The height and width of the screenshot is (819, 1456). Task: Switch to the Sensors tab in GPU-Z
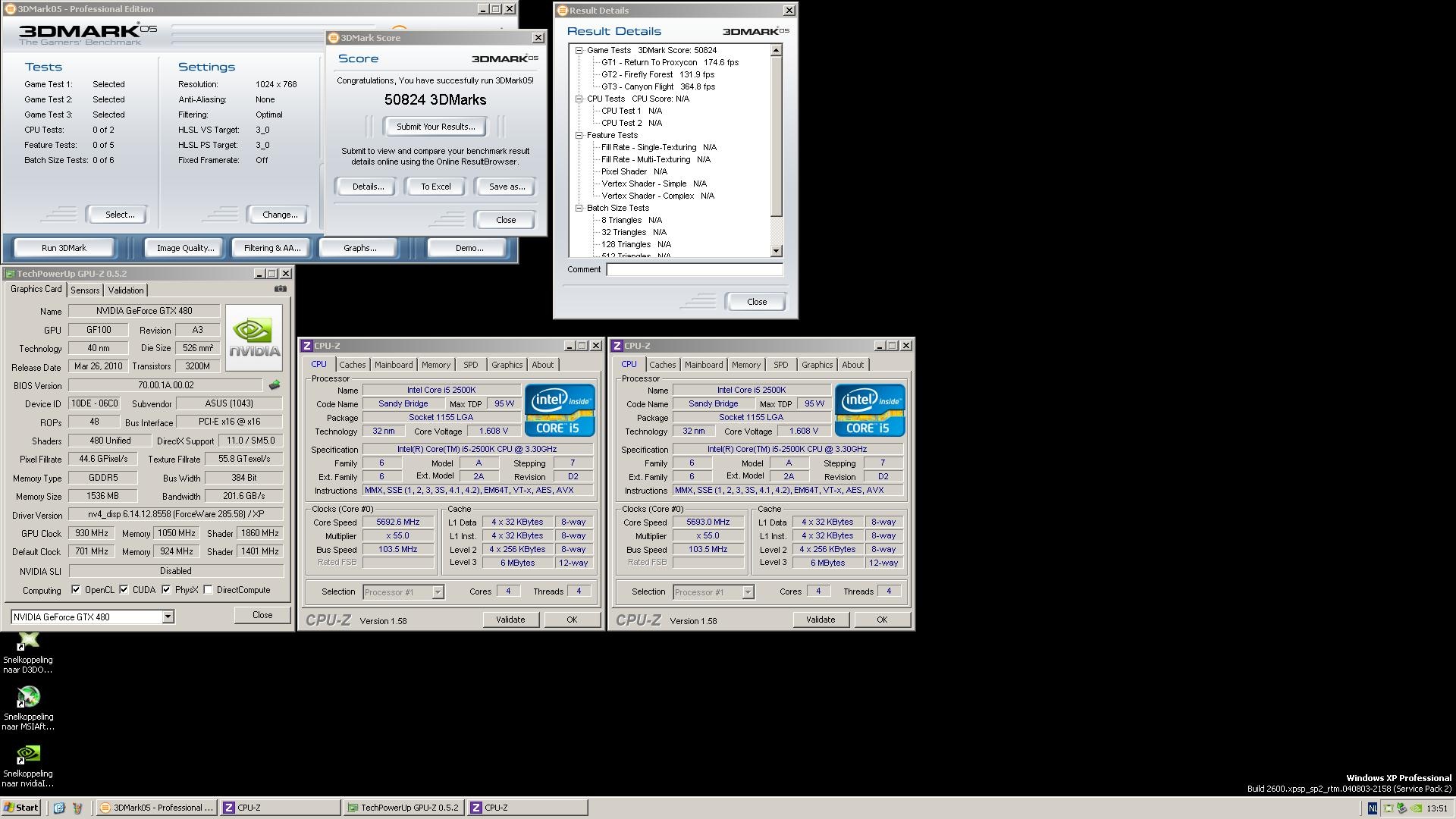85,290
